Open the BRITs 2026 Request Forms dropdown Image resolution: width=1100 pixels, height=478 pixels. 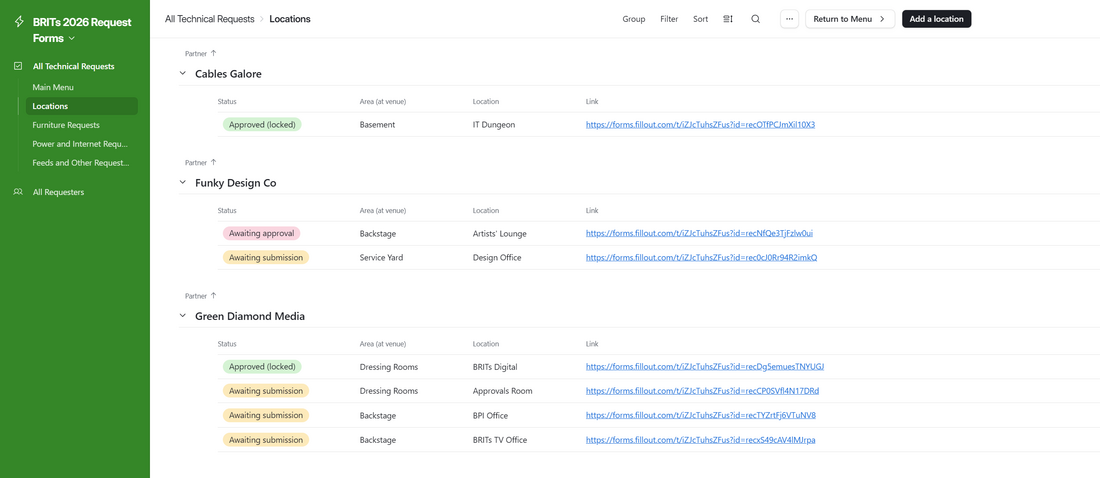(x=72, y=38)
